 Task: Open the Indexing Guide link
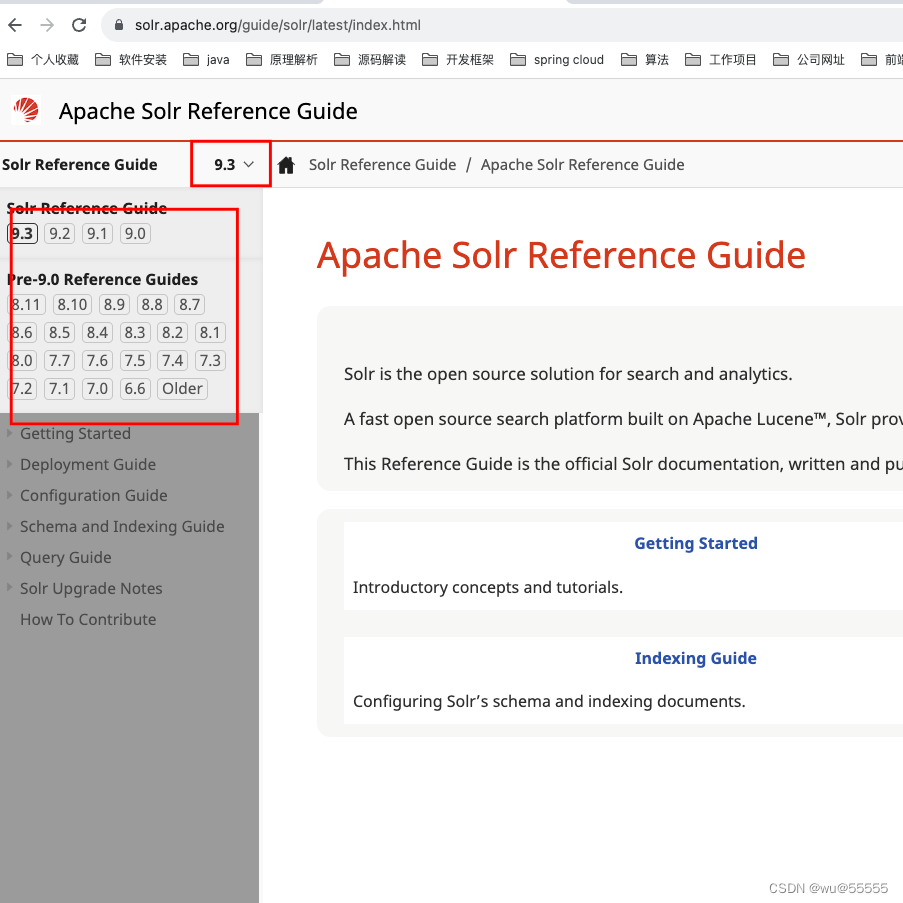pos(695,658)
